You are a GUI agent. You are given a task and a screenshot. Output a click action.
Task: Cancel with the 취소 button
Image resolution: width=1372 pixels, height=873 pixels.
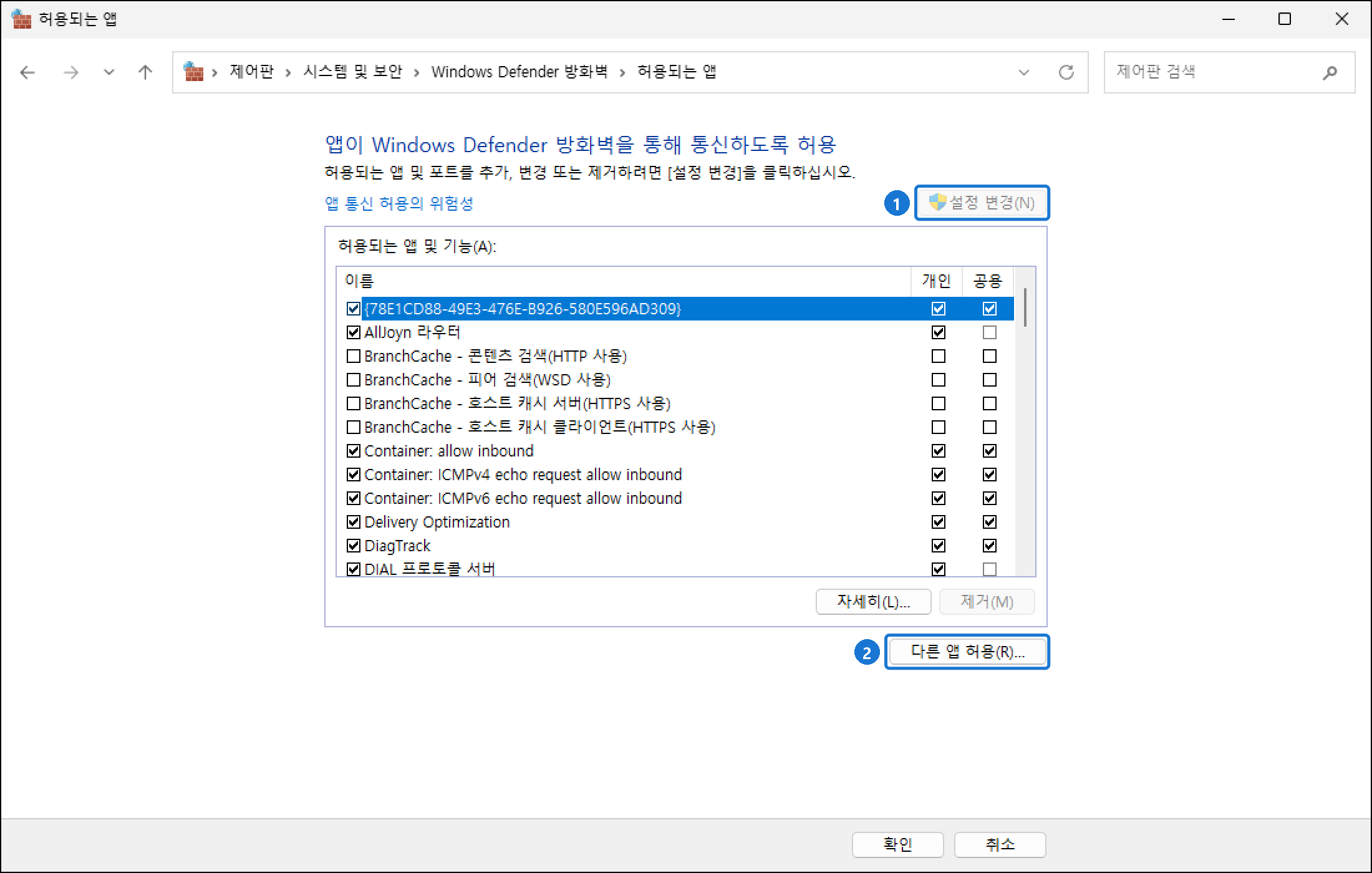pos(1000,845)
